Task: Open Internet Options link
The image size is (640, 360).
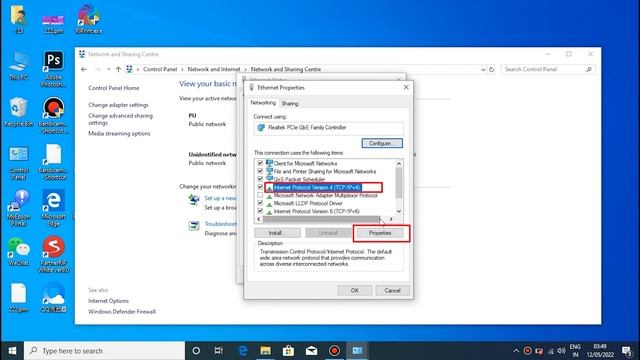Action: [x=109, y=301]
